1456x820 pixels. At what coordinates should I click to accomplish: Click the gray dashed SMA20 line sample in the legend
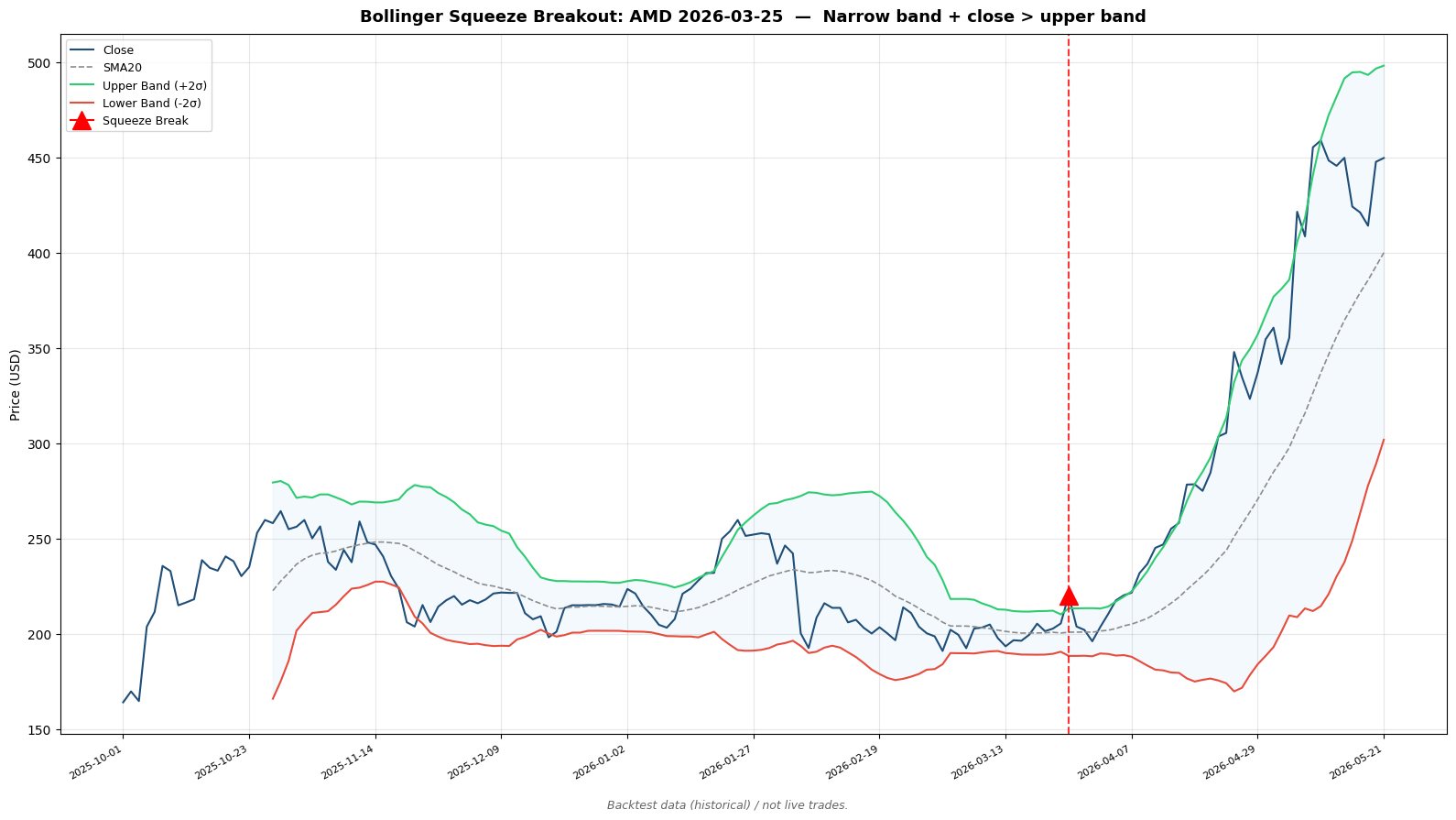[x=81, y=68]
